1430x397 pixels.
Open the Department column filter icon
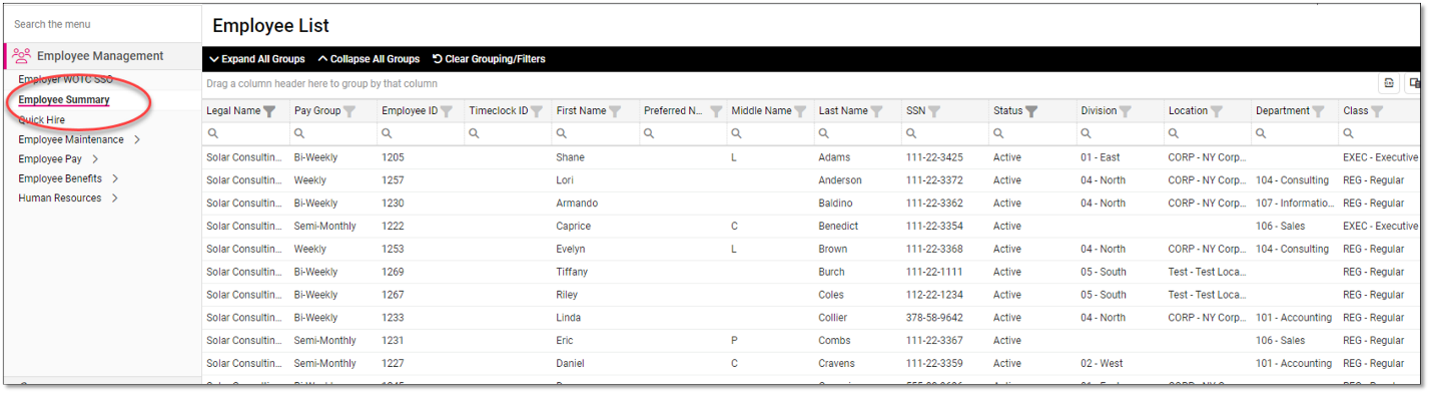click(x=1318, y=111)
